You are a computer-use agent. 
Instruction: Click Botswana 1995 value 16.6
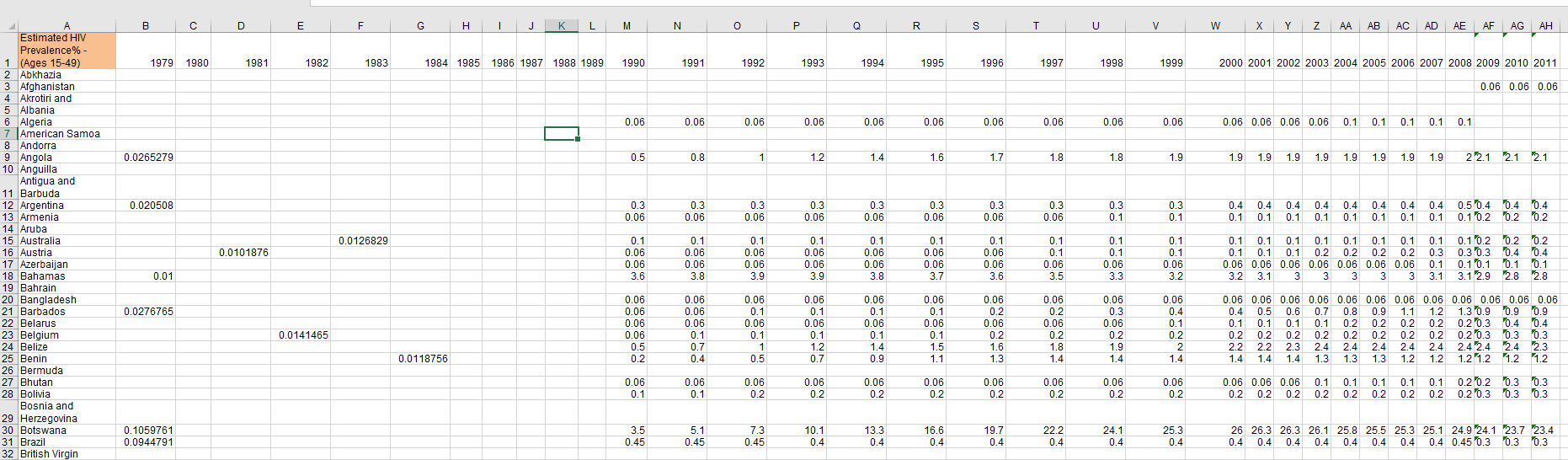[916, 431]
